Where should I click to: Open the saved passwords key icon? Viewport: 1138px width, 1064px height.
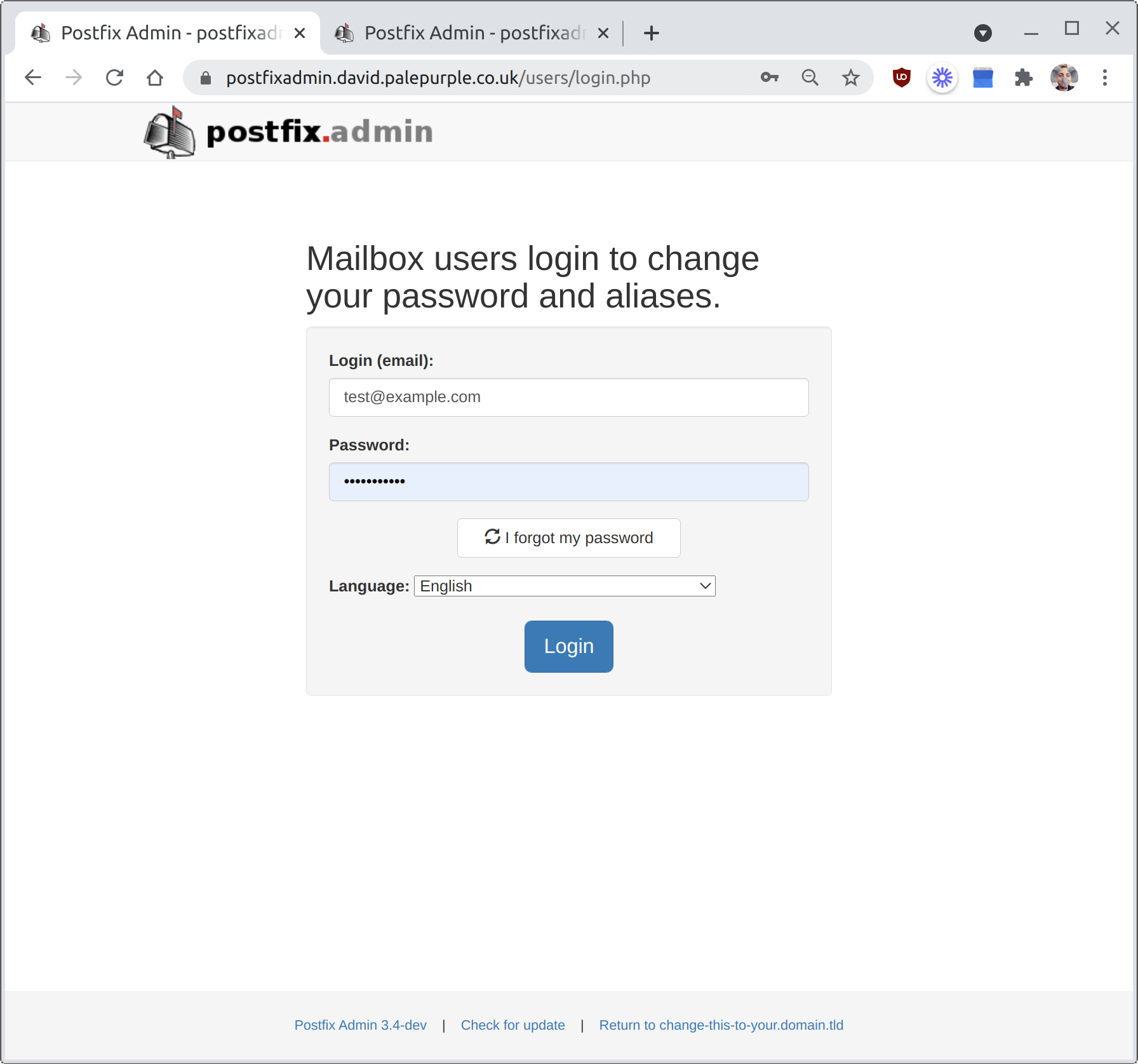(x=769, y=77)
